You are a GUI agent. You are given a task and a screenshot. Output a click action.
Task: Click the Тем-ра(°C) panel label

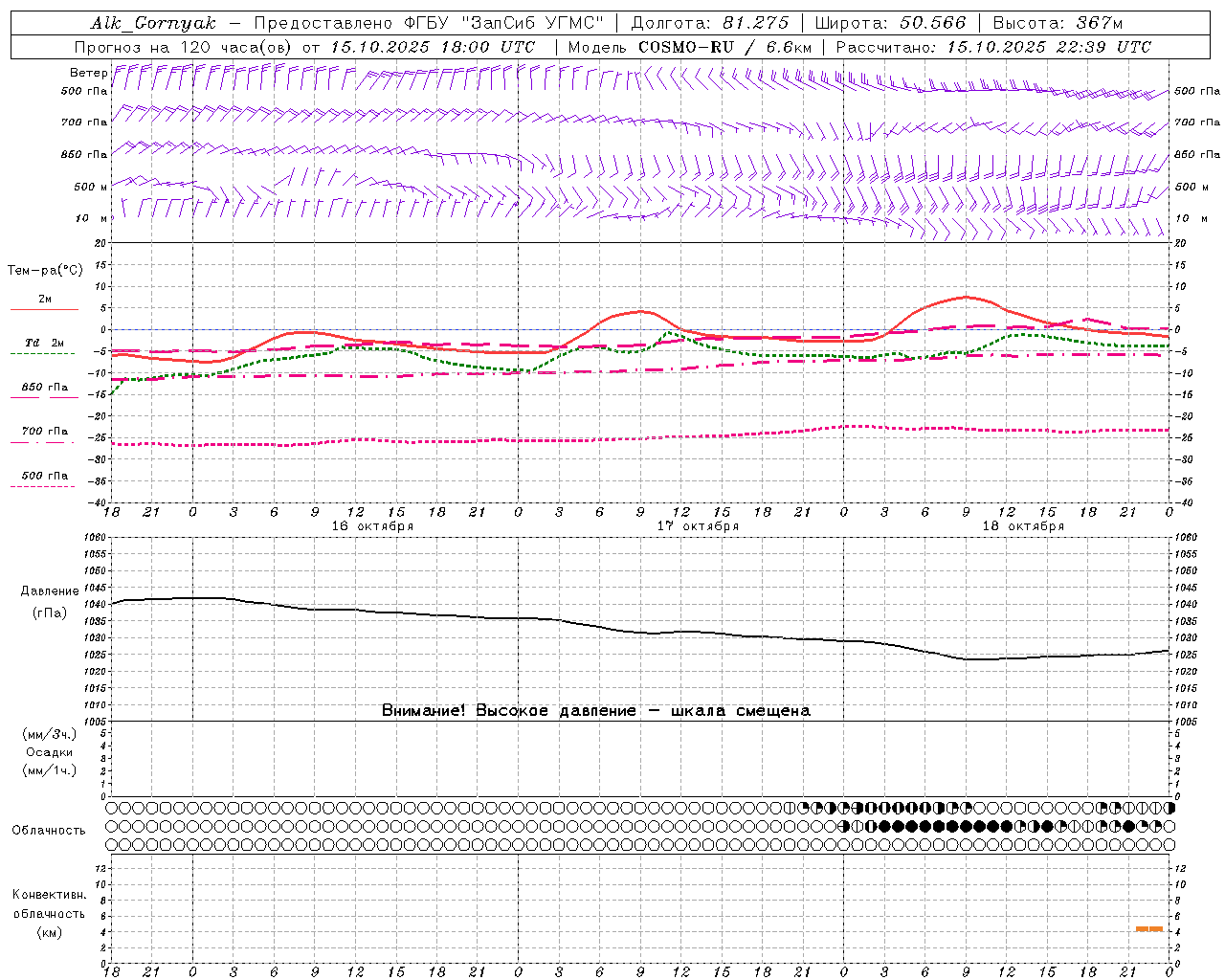pos(45,271)
